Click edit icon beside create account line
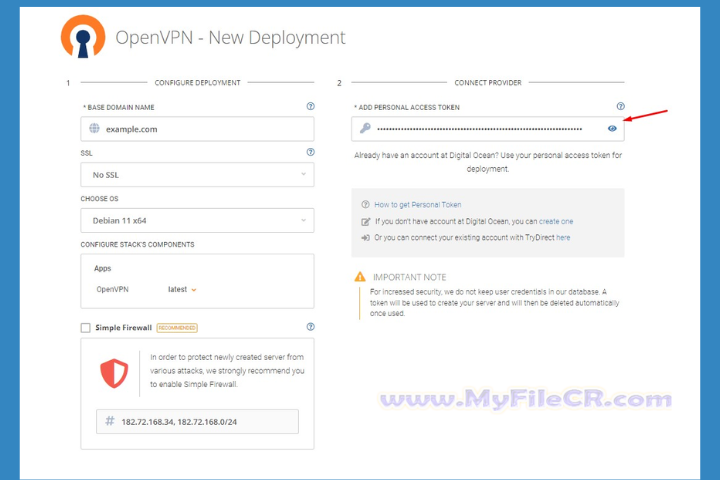This screenshot has width=720, height=480. (366, 222)
